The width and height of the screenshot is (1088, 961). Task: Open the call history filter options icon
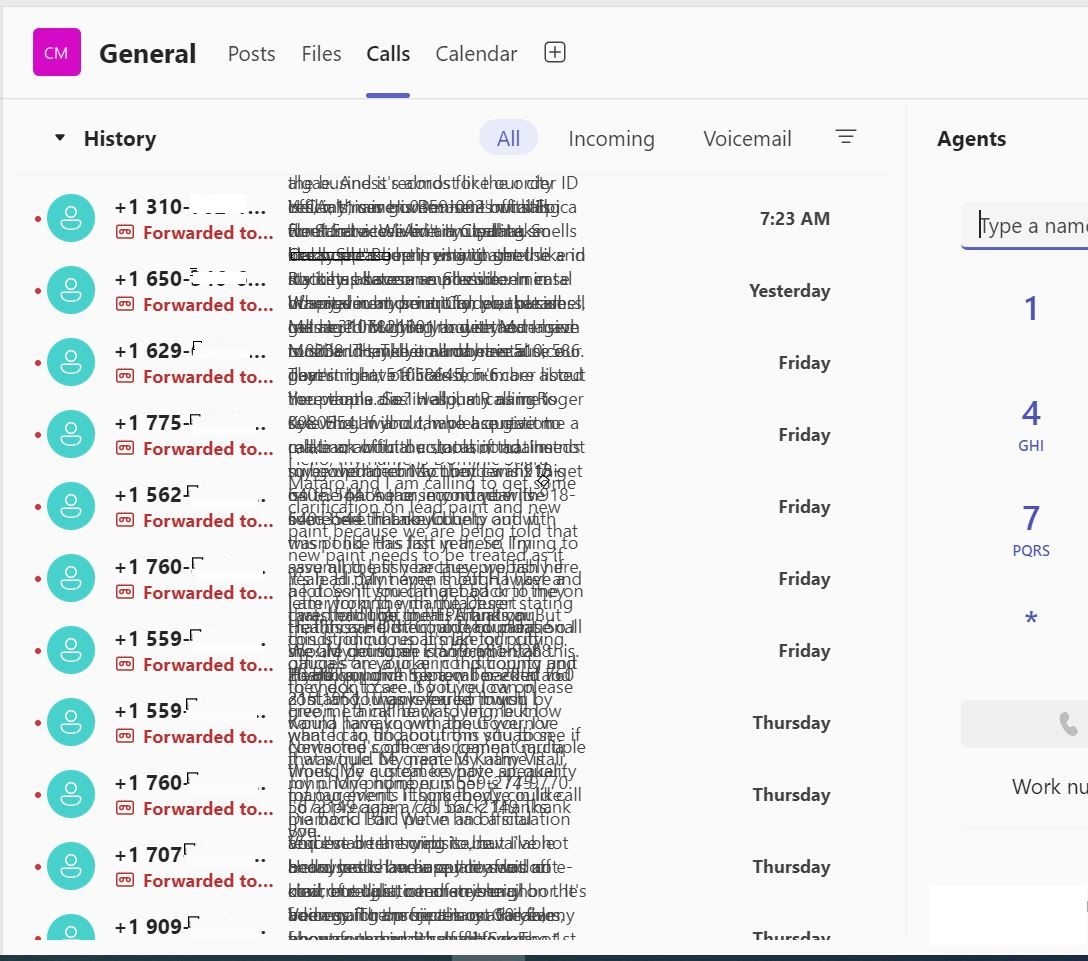[845, 137]
